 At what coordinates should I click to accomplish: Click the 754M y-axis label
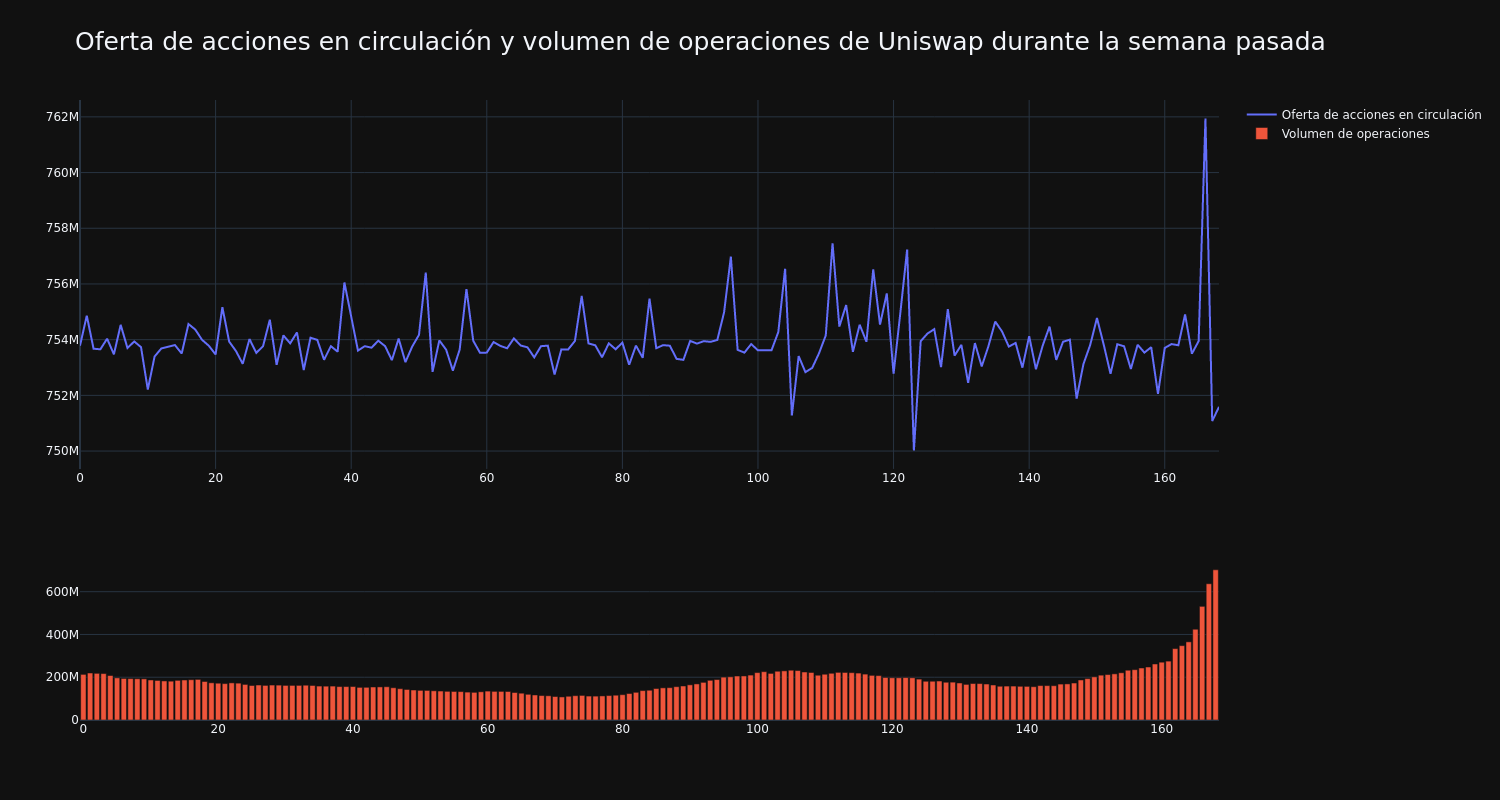click(x=62, y=340)
